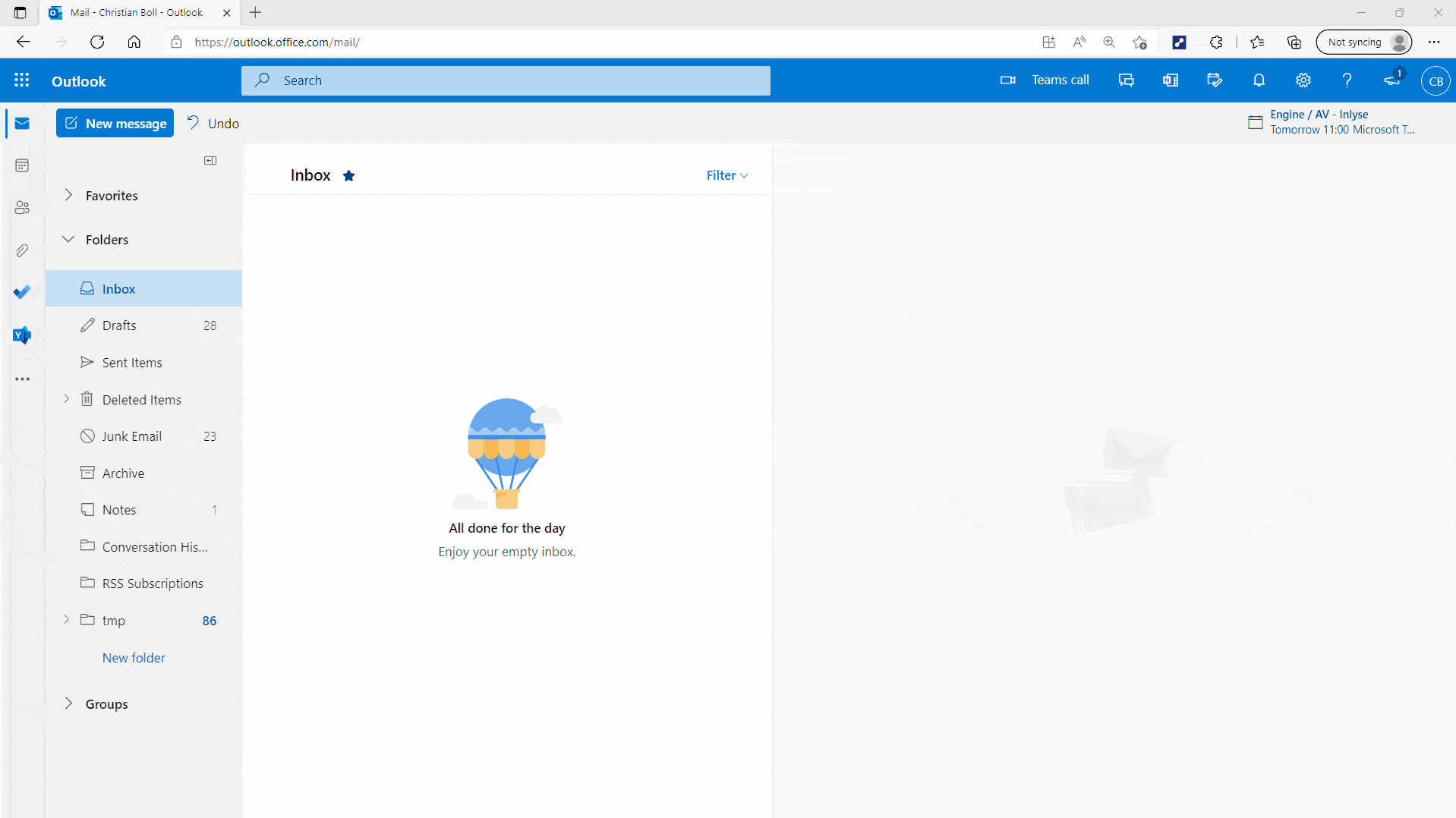This screenshot has height=818, width=1456.
Task: Open Mail module in left rail
Action: click(x=22, y=124)
